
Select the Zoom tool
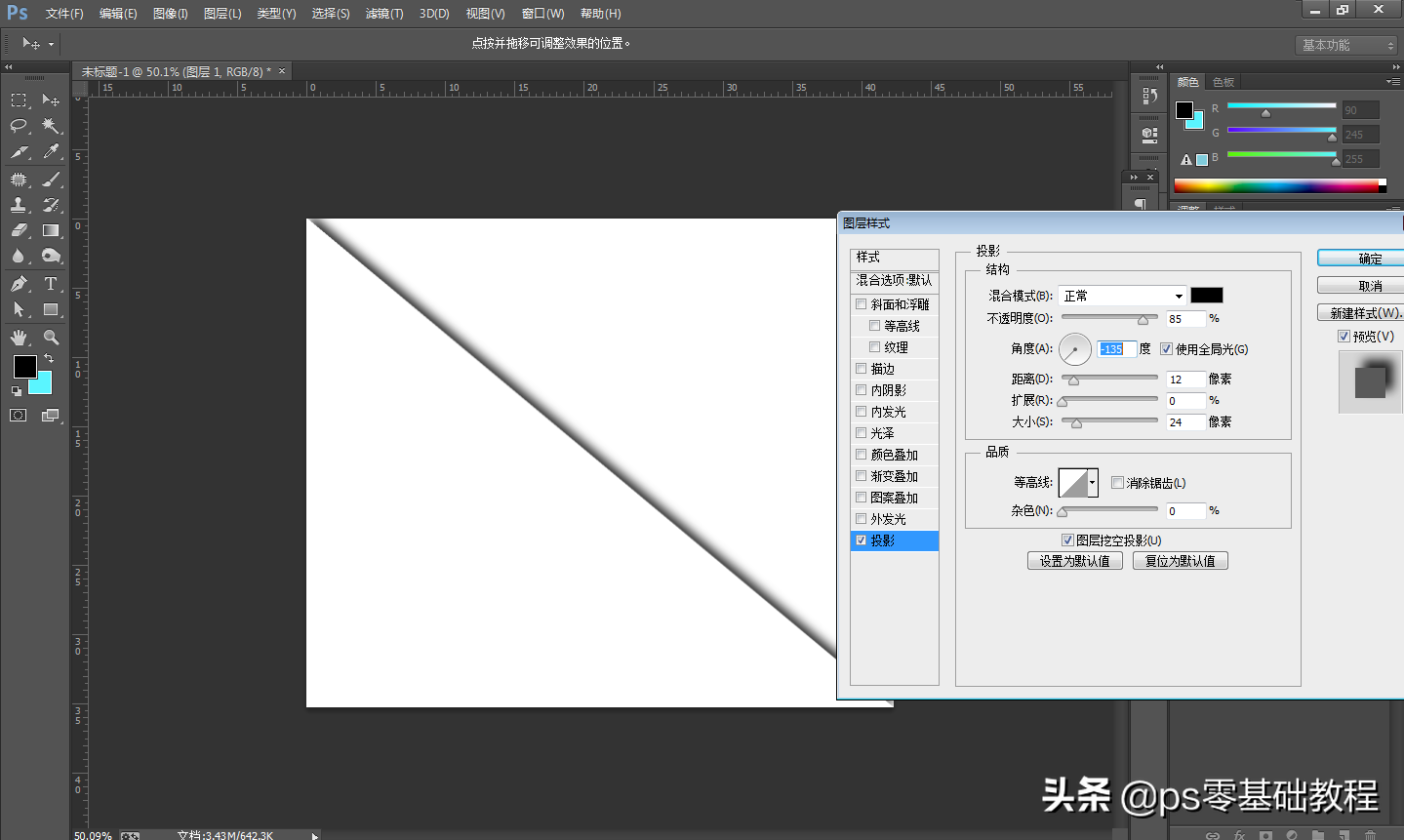[x=51, y=337]
